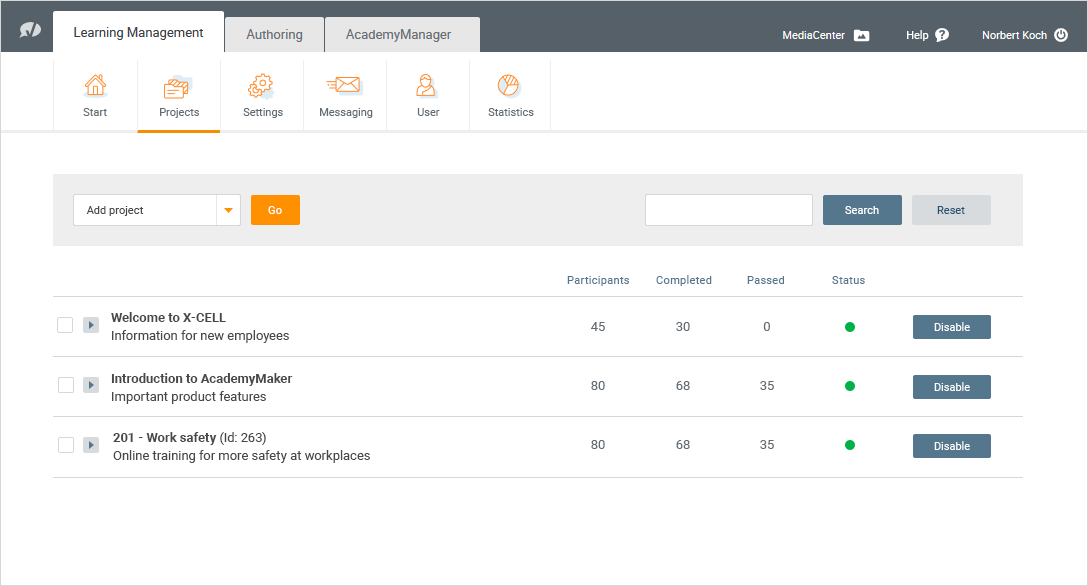Screen dimensions: 1088x586
Task: Click the green status dot for Welcome to X-CELL
Action: [x=849, y=326]
